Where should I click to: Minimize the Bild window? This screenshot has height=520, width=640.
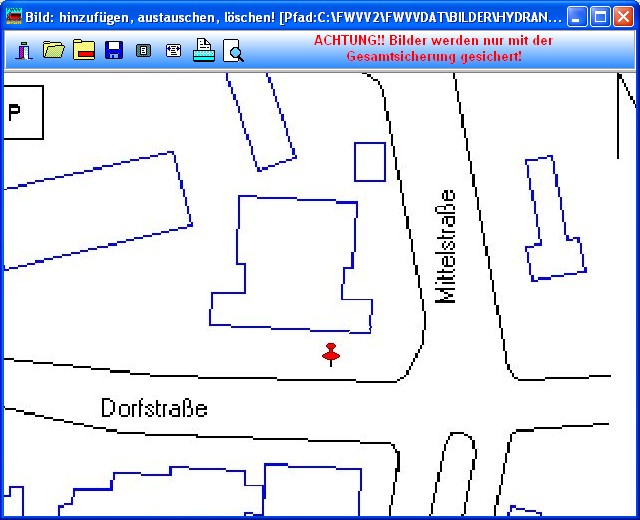click(577, 17)
